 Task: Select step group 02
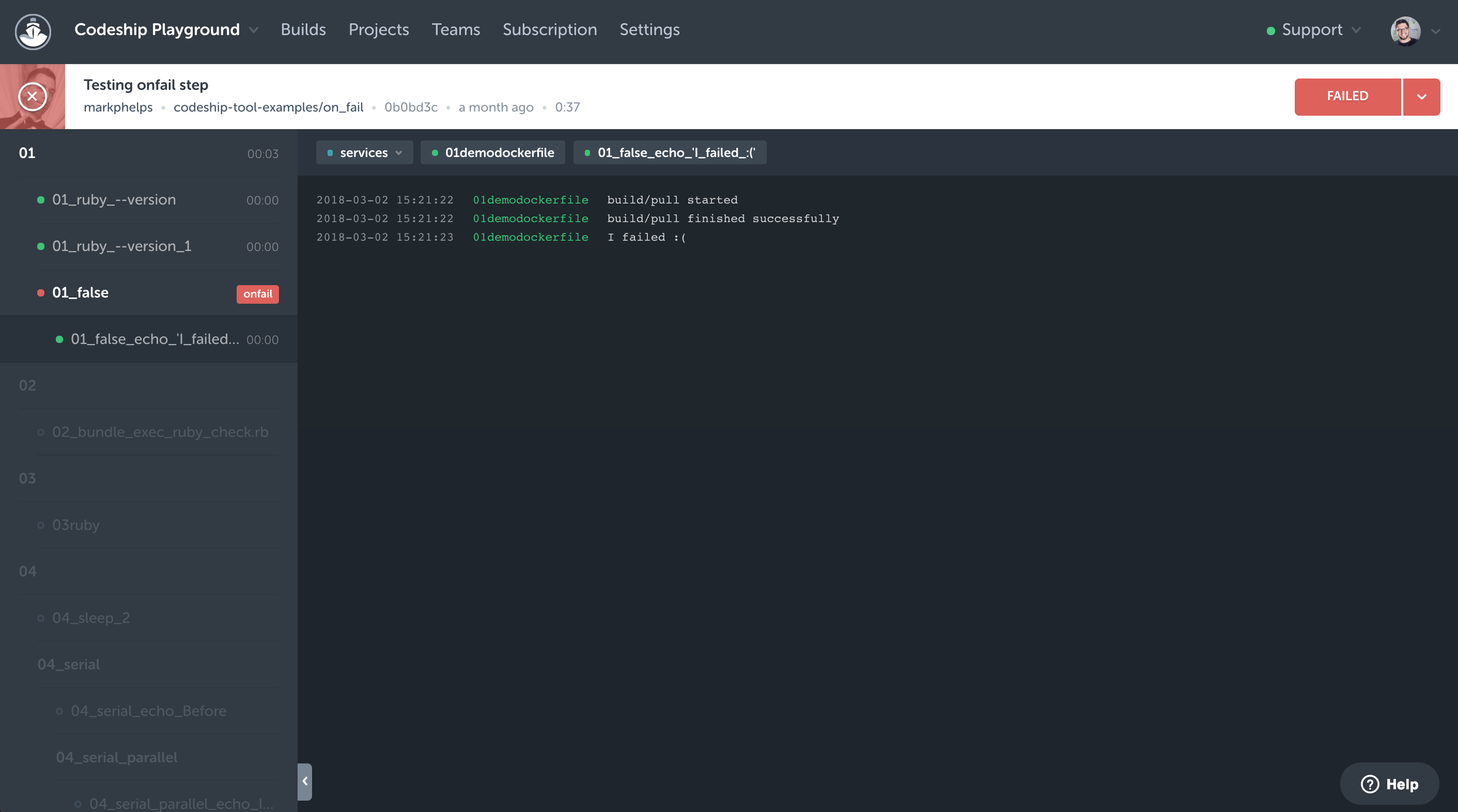pos(149,385)
